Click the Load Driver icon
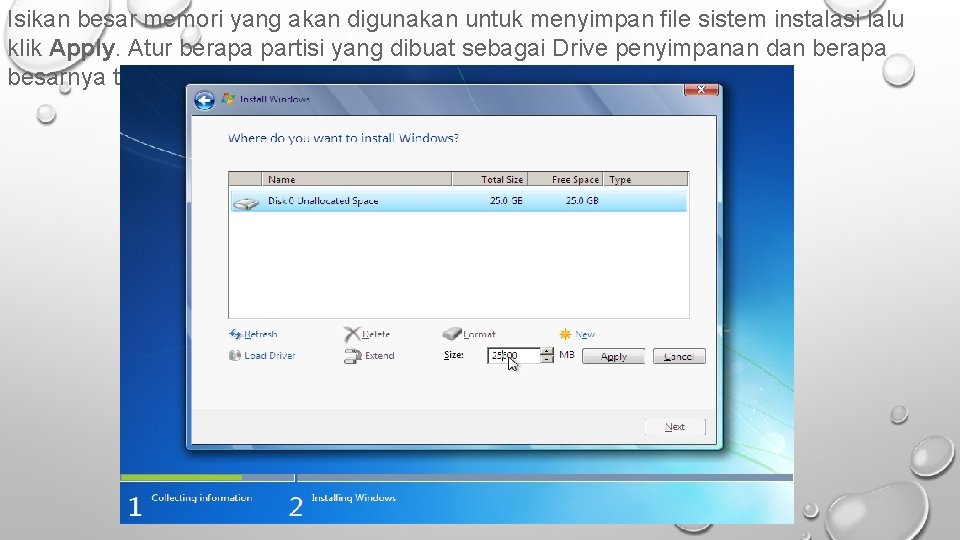960x540 pixels. click(x=234, y=355)
